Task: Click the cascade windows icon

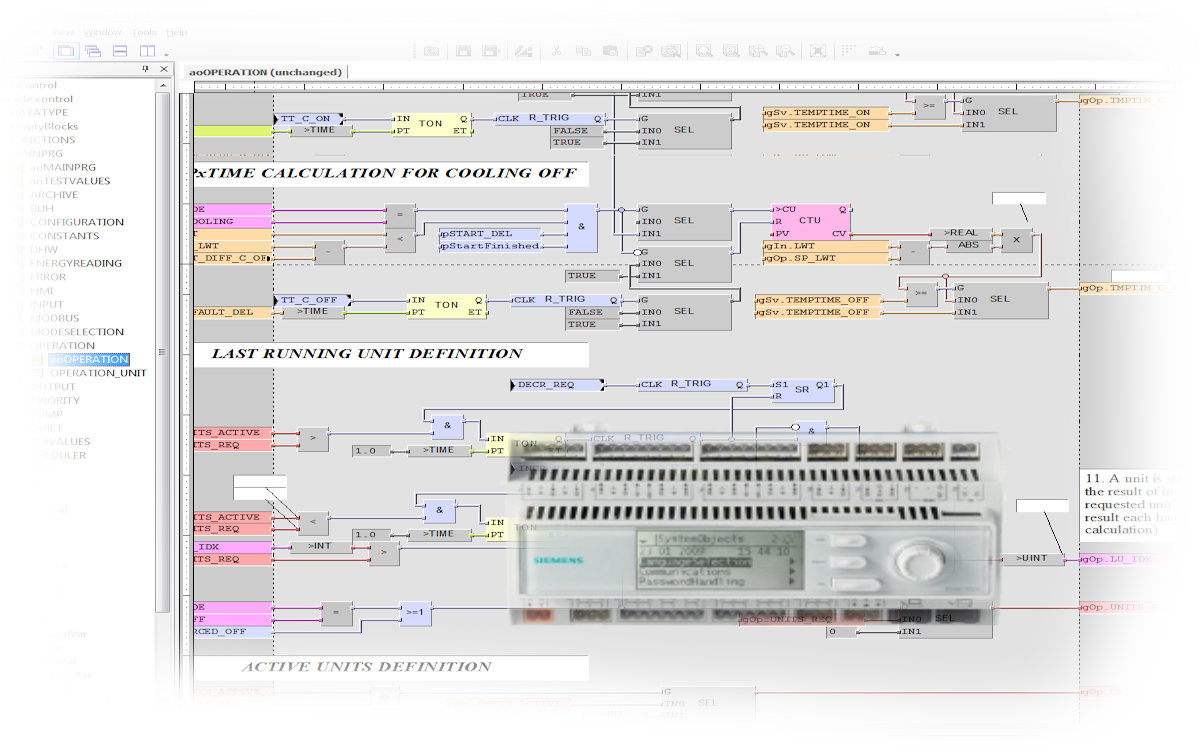Action: (93, 51)
